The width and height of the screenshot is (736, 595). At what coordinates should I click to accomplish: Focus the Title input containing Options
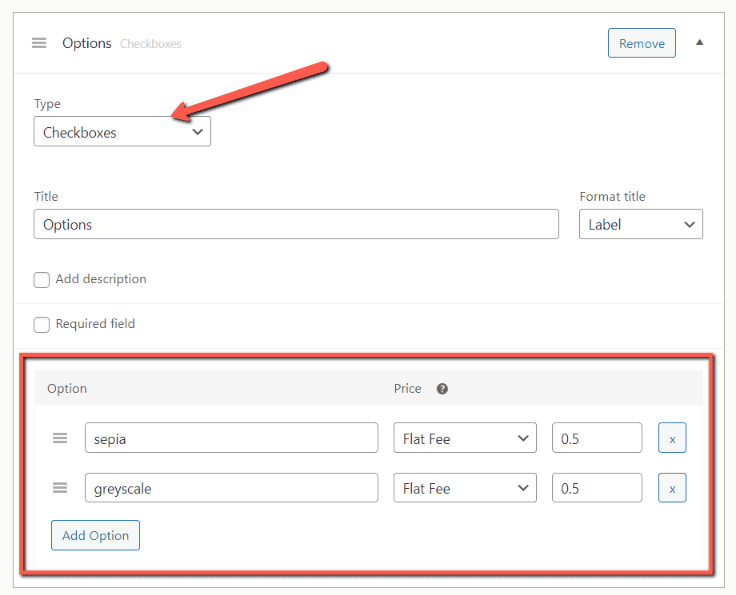pyautogui.click(x=296, y=224)
